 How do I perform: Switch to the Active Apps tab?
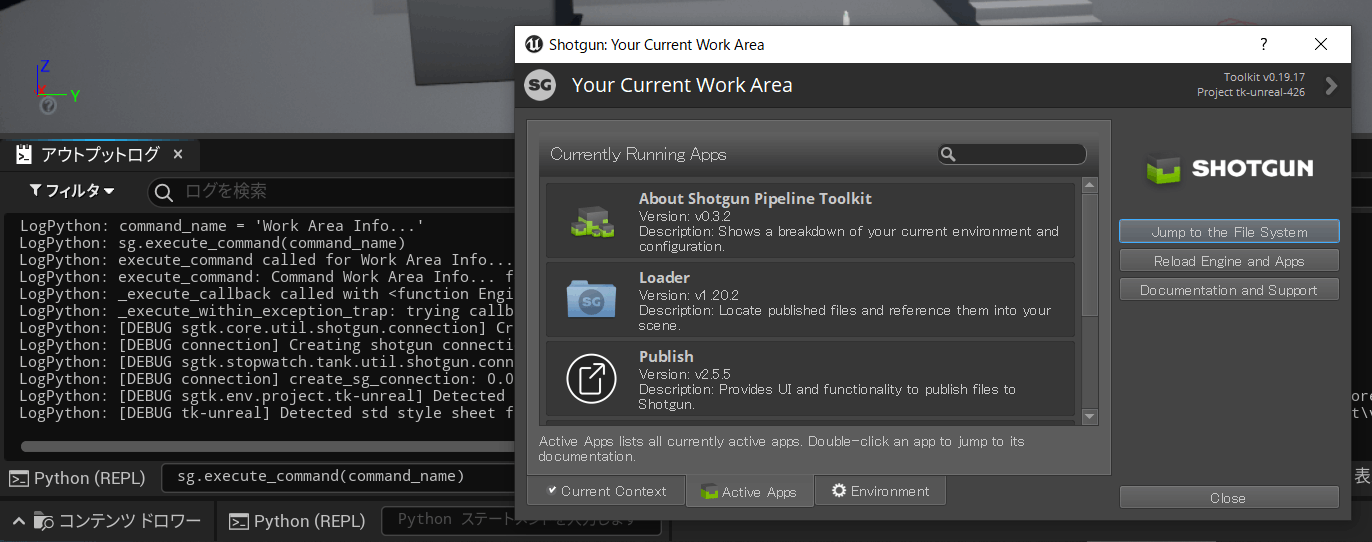(748, 492)
